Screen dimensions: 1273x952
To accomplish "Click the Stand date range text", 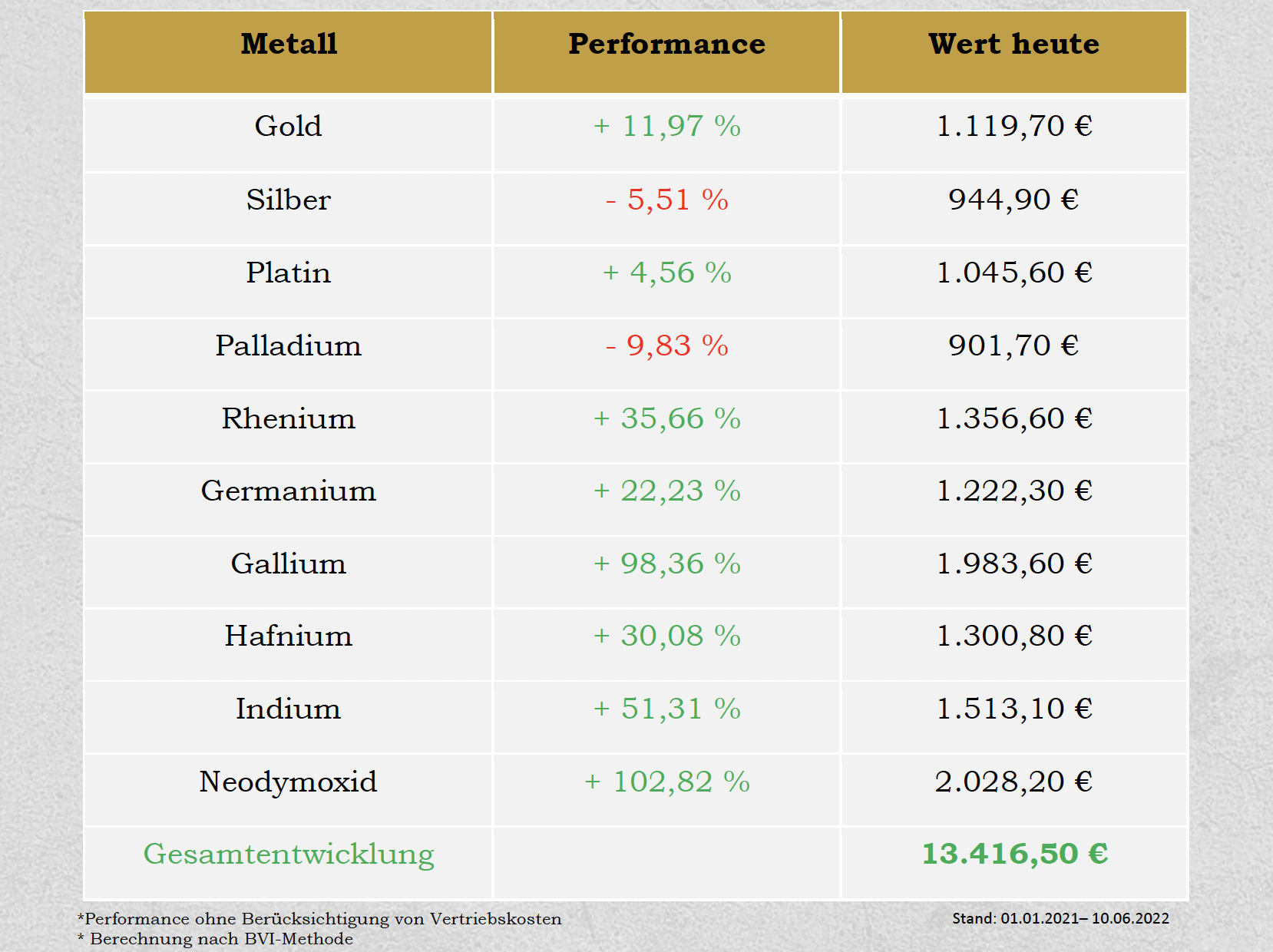I will 1060,918.
